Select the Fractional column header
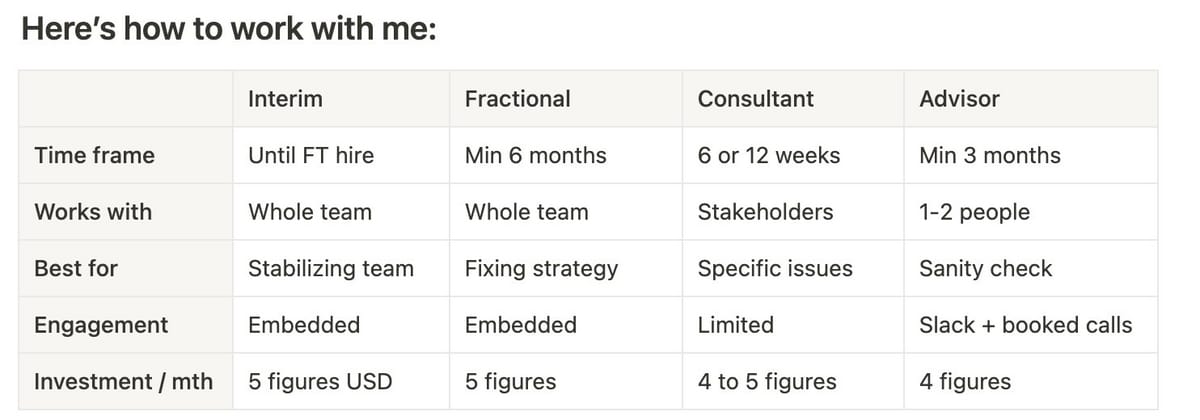Screen dimensions: 1200x420 [517, 99]
